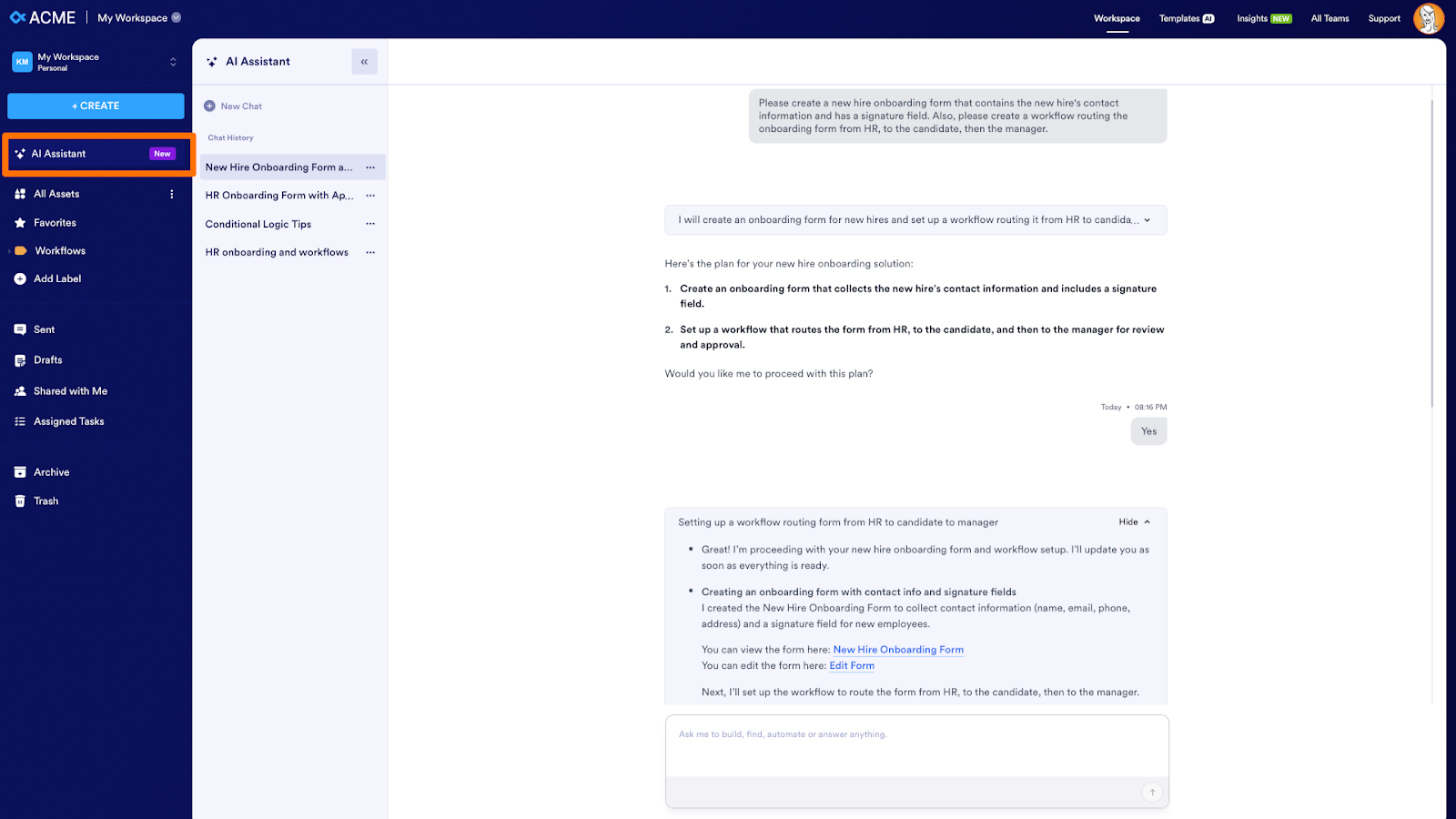
Task: Open Assigned Tasks
Action: click(66, 420)
